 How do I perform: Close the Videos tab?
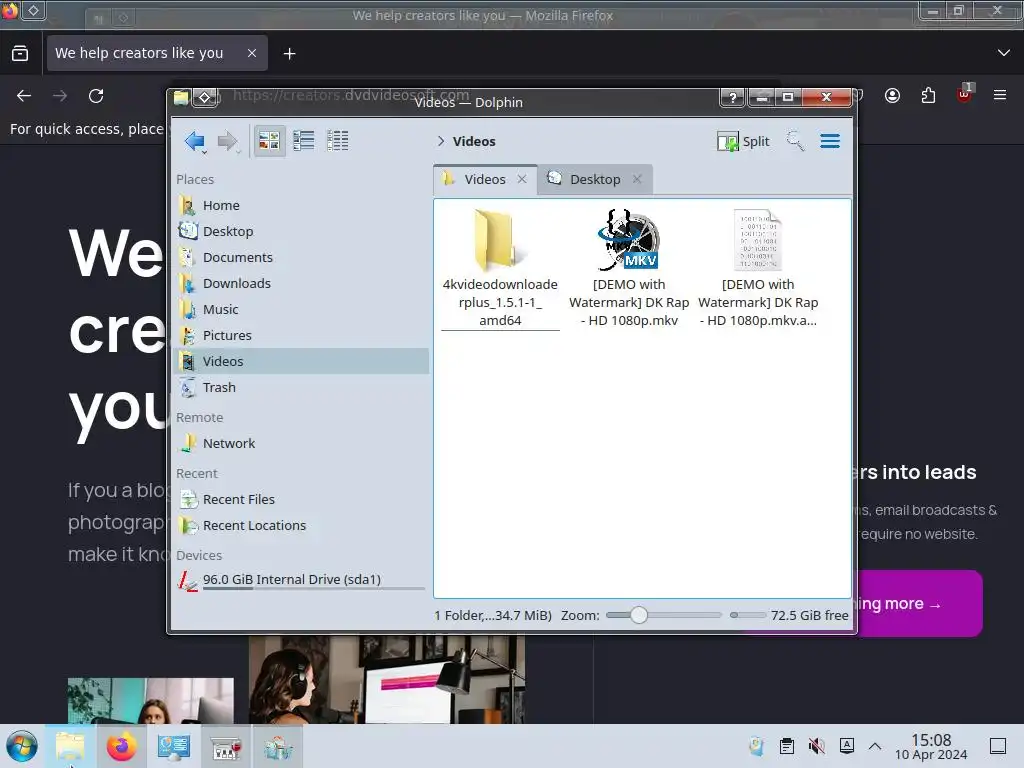click(x=522, y=179)
